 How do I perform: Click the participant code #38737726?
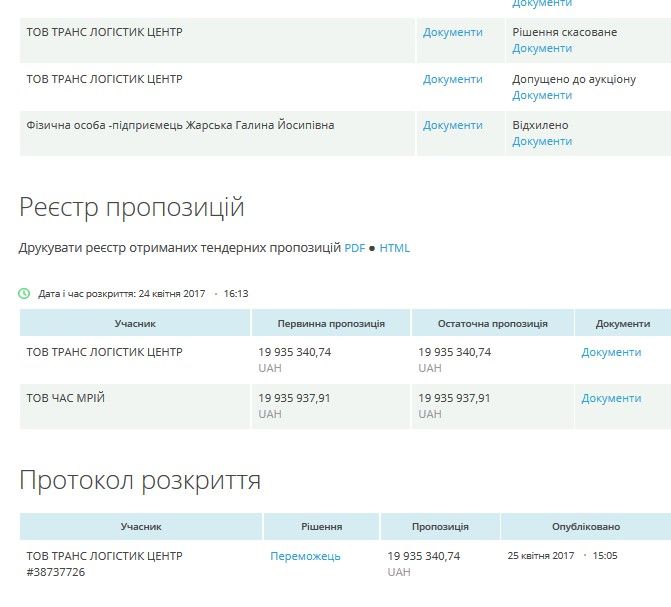click(55, 572)
